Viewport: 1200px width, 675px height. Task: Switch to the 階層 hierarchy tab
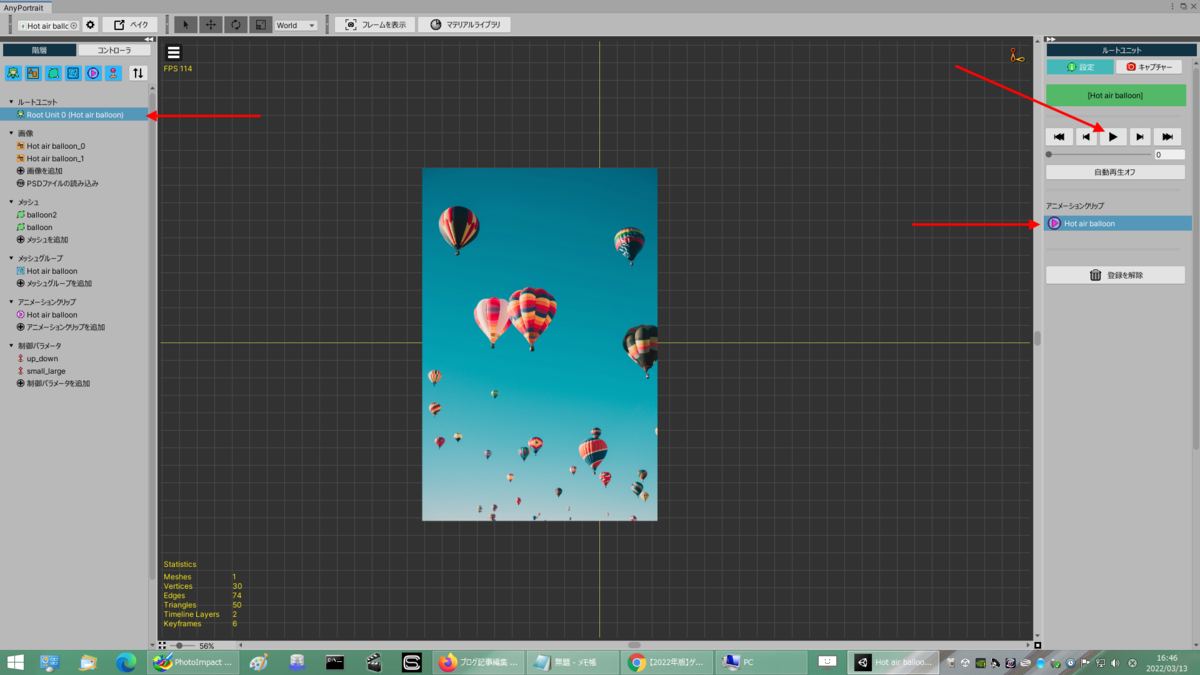tap(39, 50)
